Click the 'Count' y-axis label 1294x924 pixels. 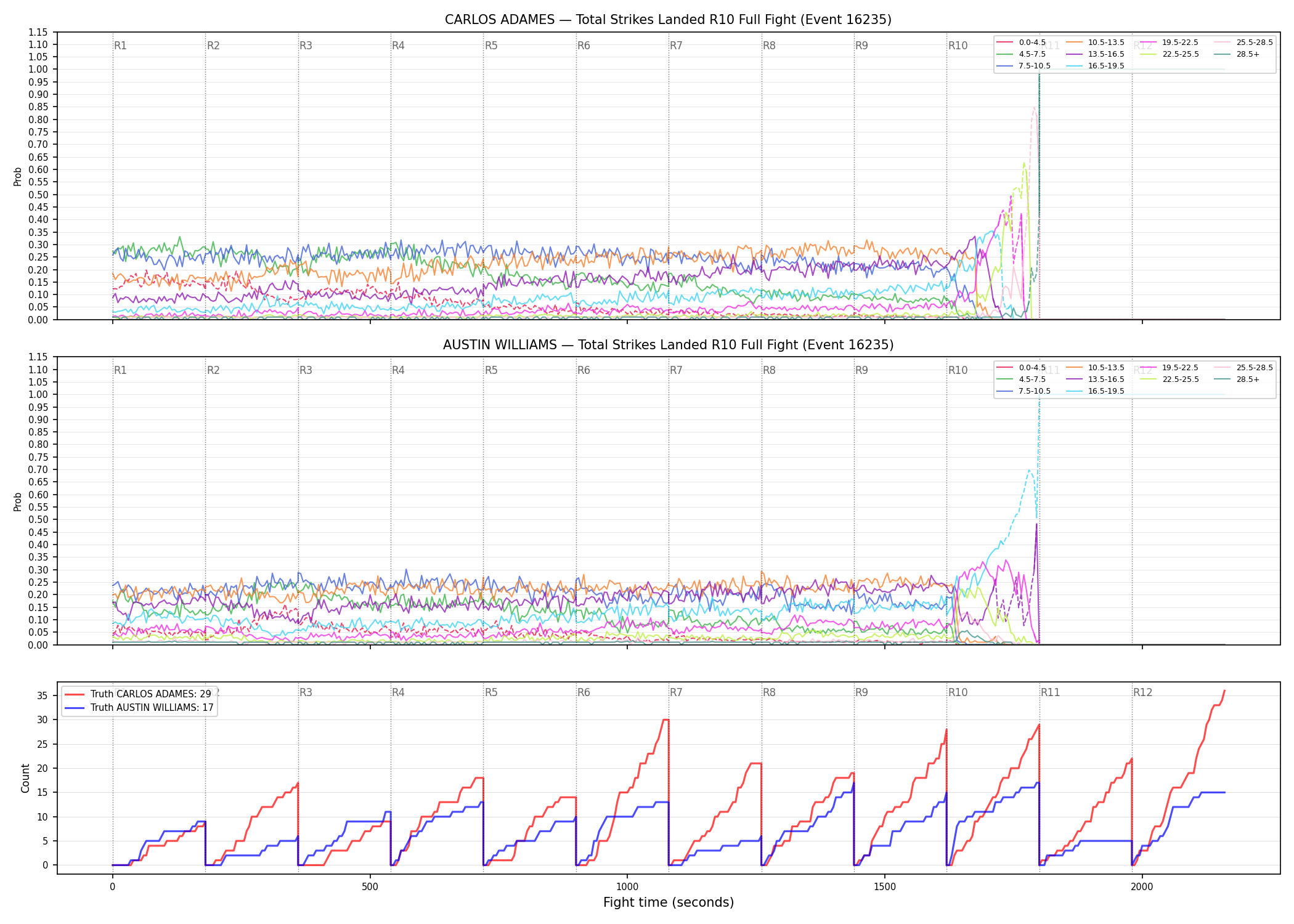[25, 778]
